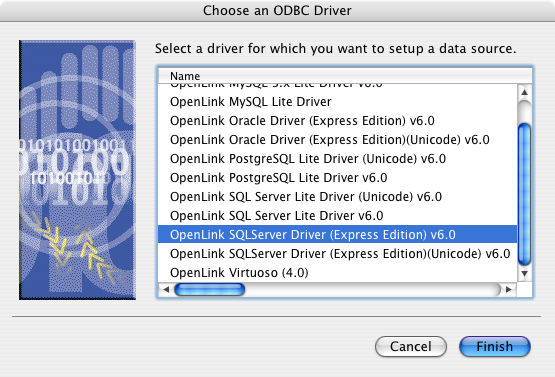Click the Finish button
Image resolution: width=555 pixels, height=377 pixels.
tap(494, 347)
